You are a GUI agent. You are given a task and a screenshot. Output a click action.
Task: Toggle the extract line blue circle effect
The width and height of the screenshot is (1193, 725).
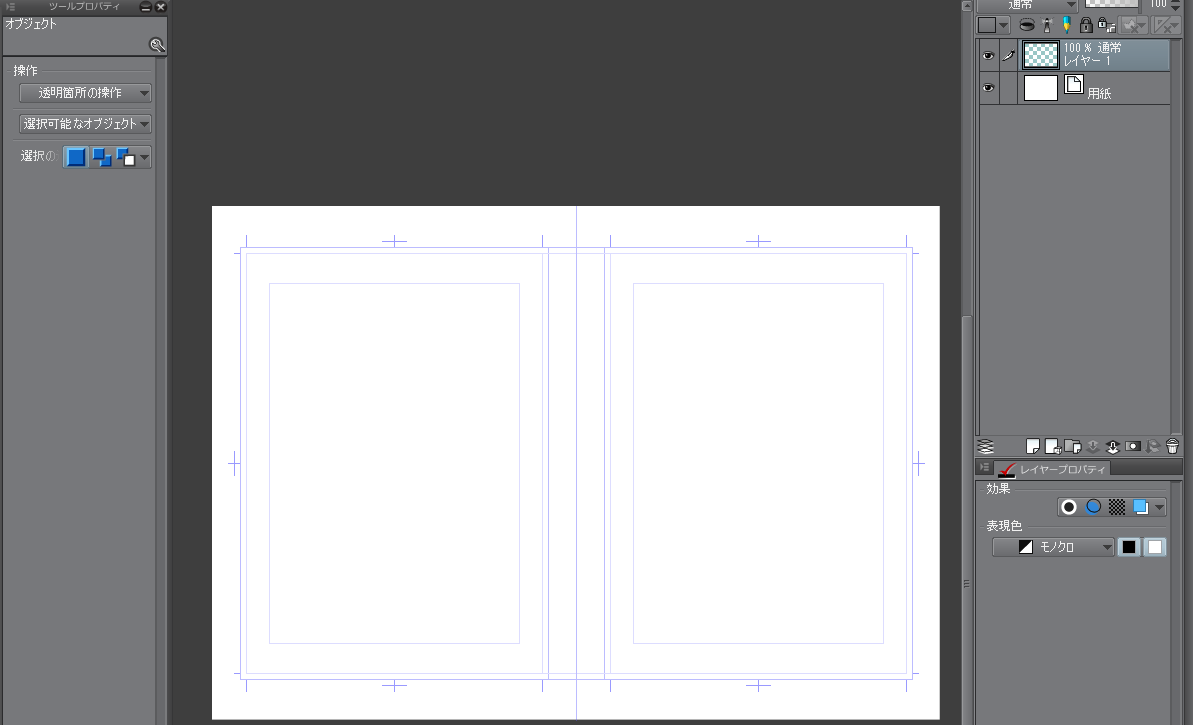coord(1093,507)
